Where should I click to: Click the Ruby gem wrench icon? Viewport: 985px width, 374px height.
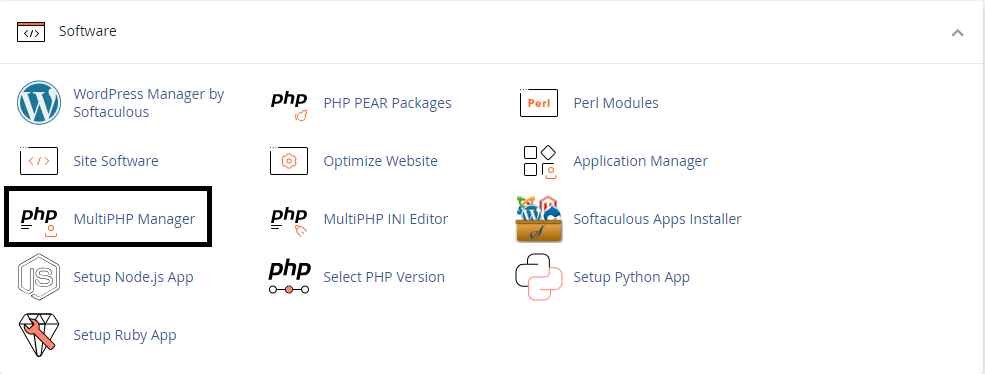coord(39,335)
